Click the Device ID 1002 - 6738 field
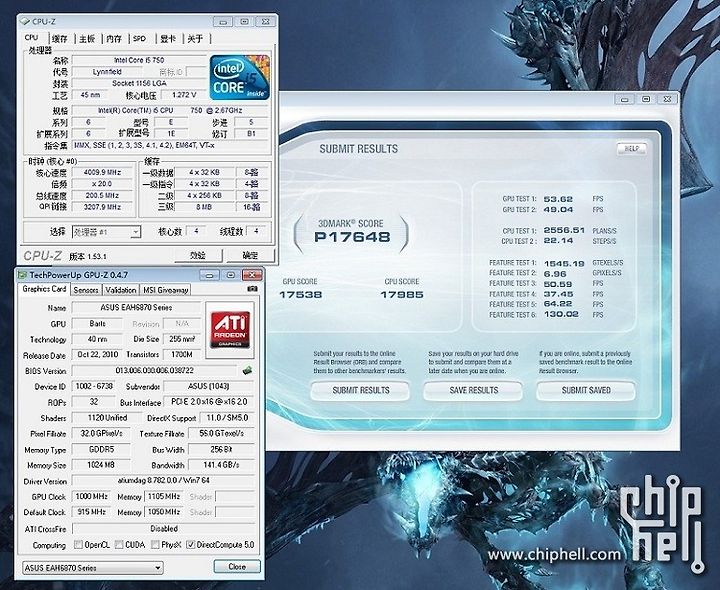The image size is (720, 590). 94,386
